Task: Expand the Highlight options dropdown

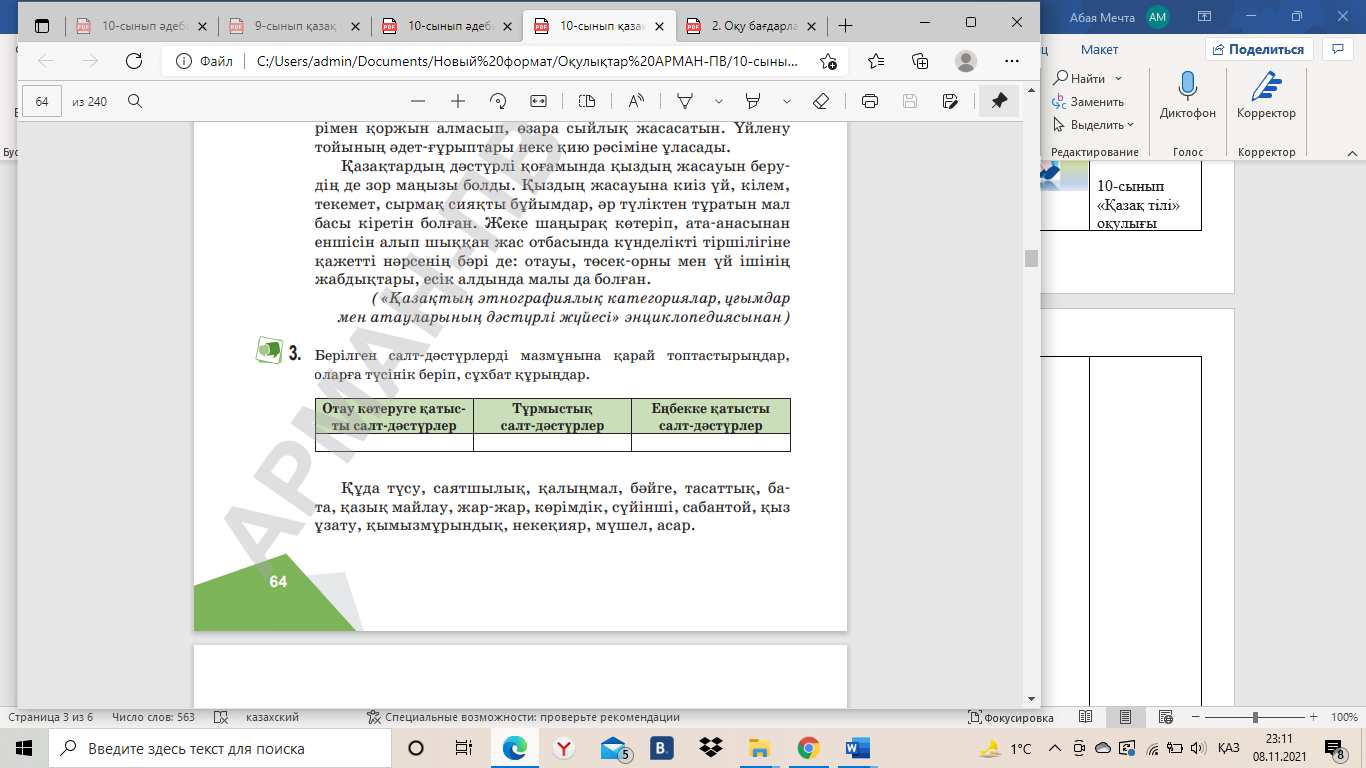Action: [x=787, y=101]
